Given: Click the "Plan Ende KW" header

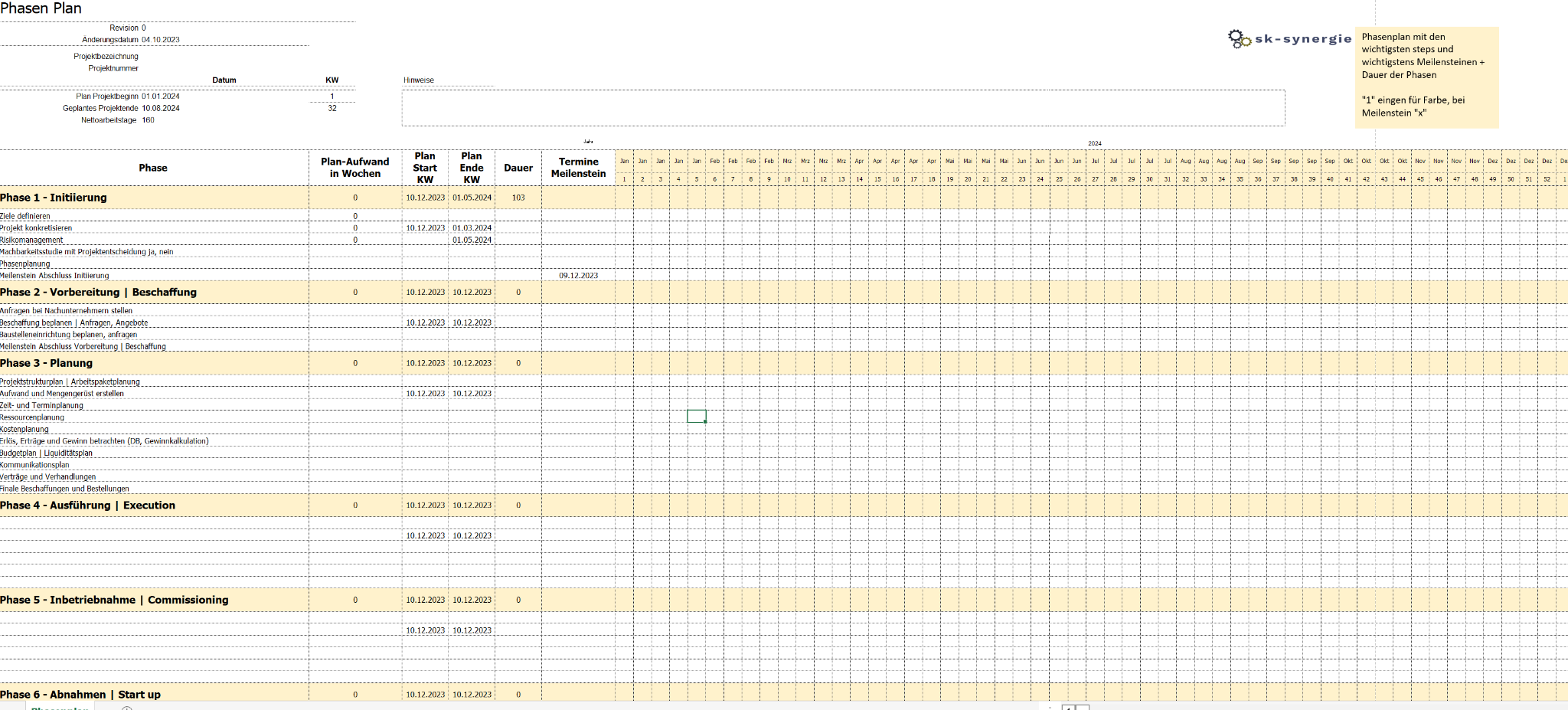Looking at the screenshot, I should coord(472,168).
